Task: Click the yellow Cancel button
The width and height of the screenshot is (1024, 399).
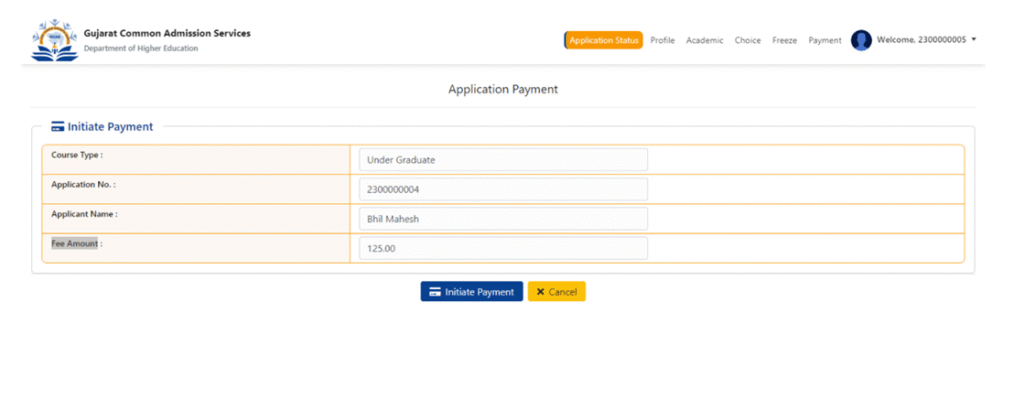Action: click(556, 292)
